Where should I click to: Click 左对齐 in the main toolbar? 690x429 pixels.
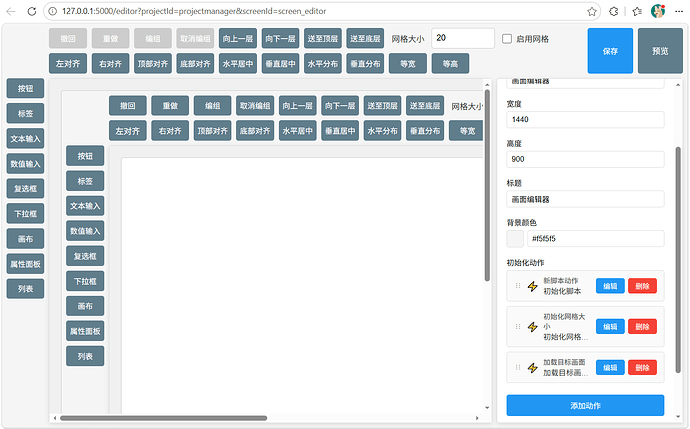68,64
